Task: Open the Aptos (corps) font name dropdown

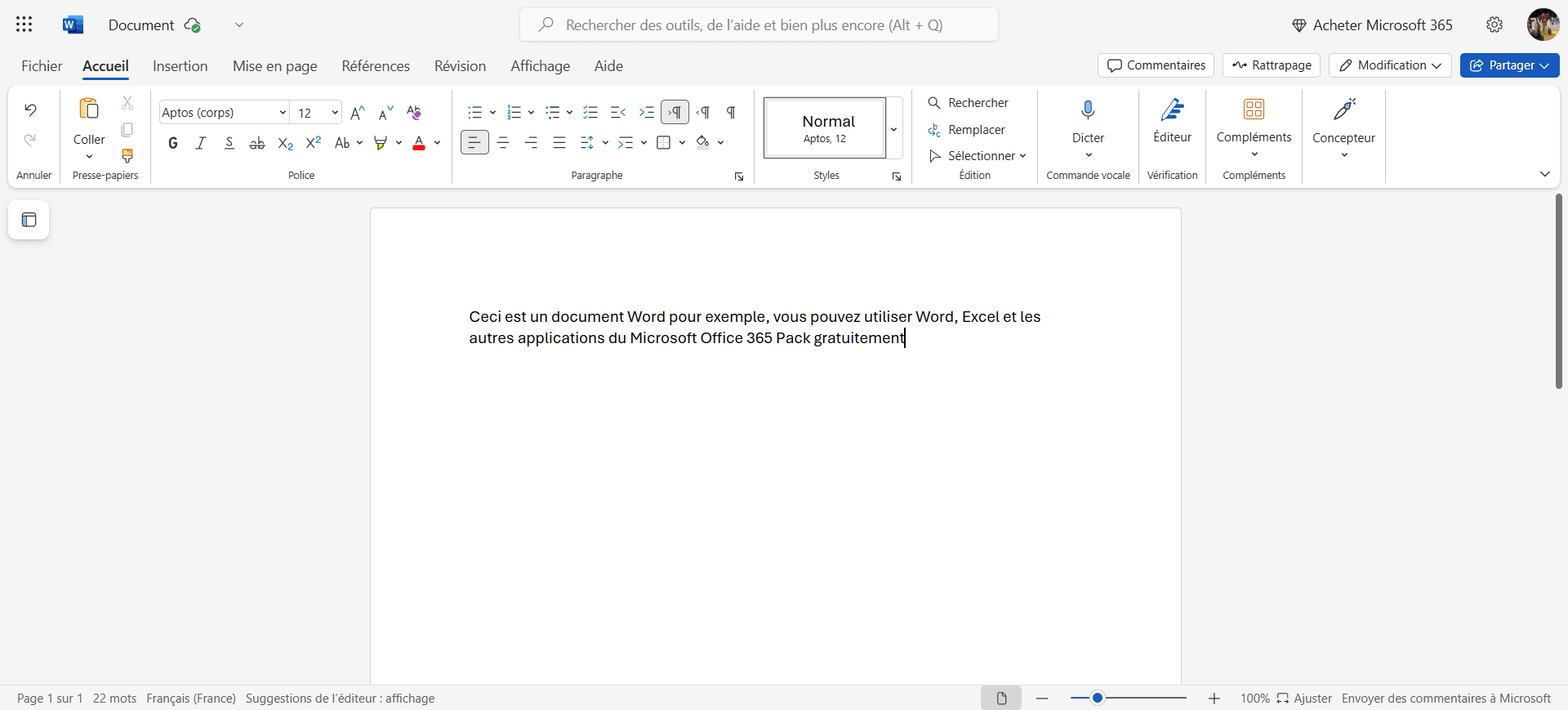Action: point(283,112)
